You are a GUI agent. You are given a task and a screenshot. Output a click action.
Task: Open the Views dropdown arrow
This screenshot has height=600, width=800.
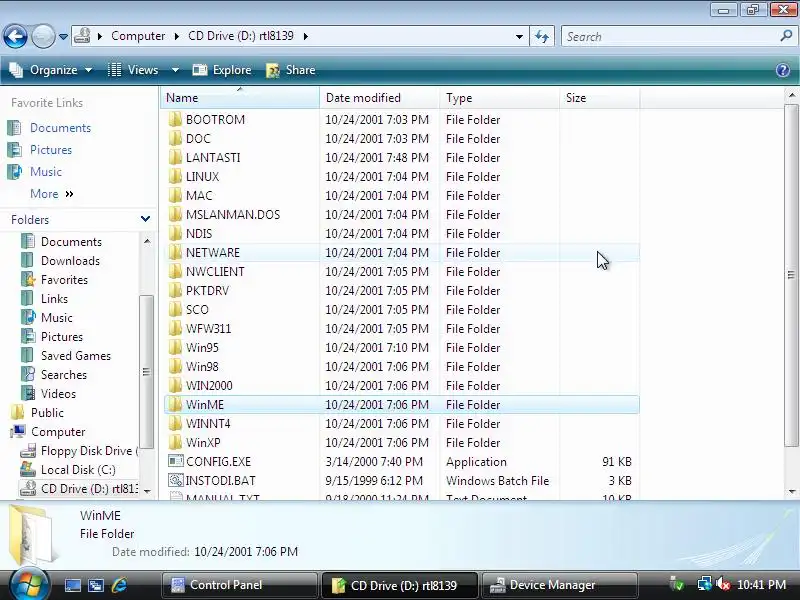tap(175, 70)
